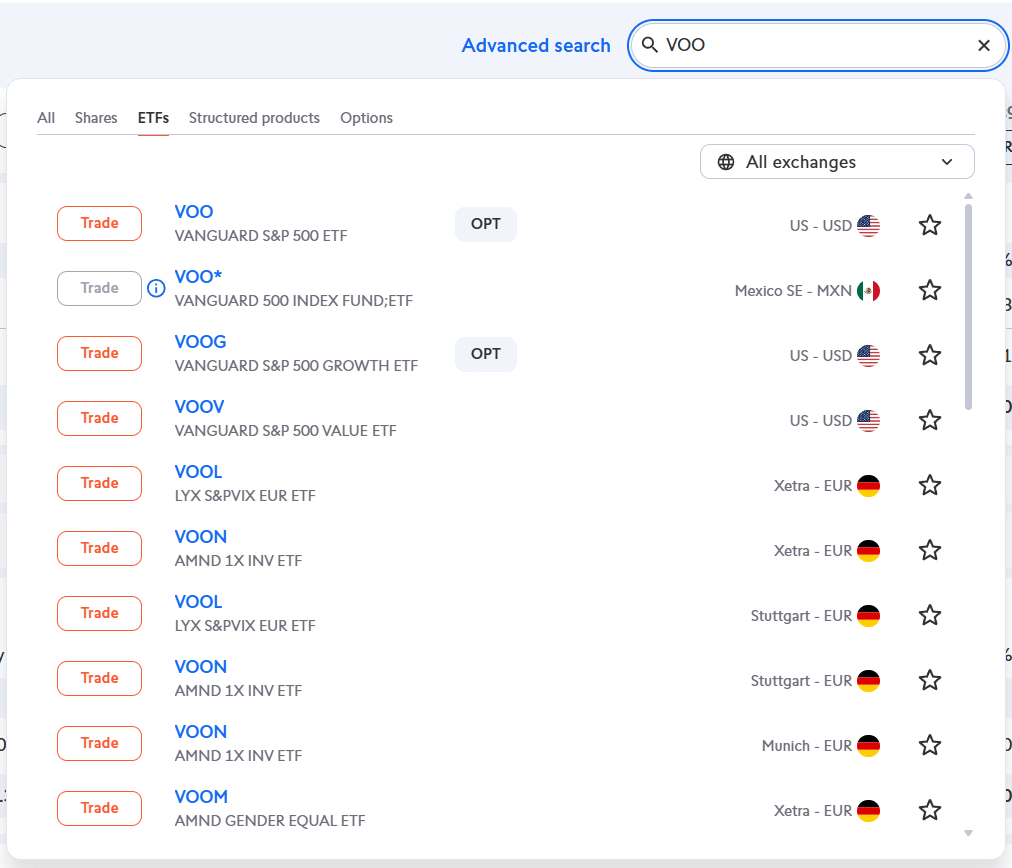Image resolution: width=1012 pixels, height=868 pixels.
Task: Toggle star for VOOV Value ETF
Action: 929,420
